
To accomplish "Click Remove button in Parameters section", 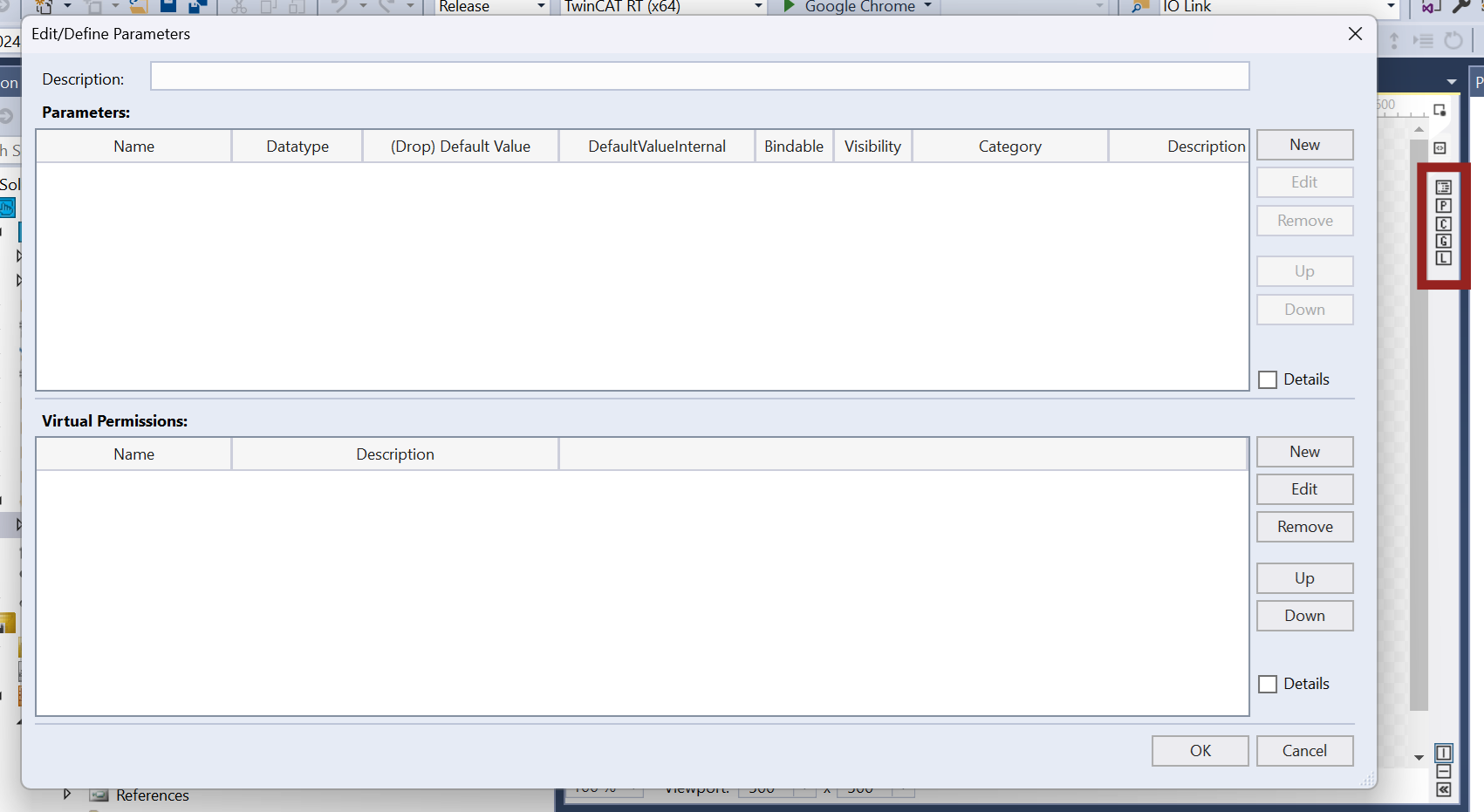I will pyautogui.click(x=1305, y=221).
